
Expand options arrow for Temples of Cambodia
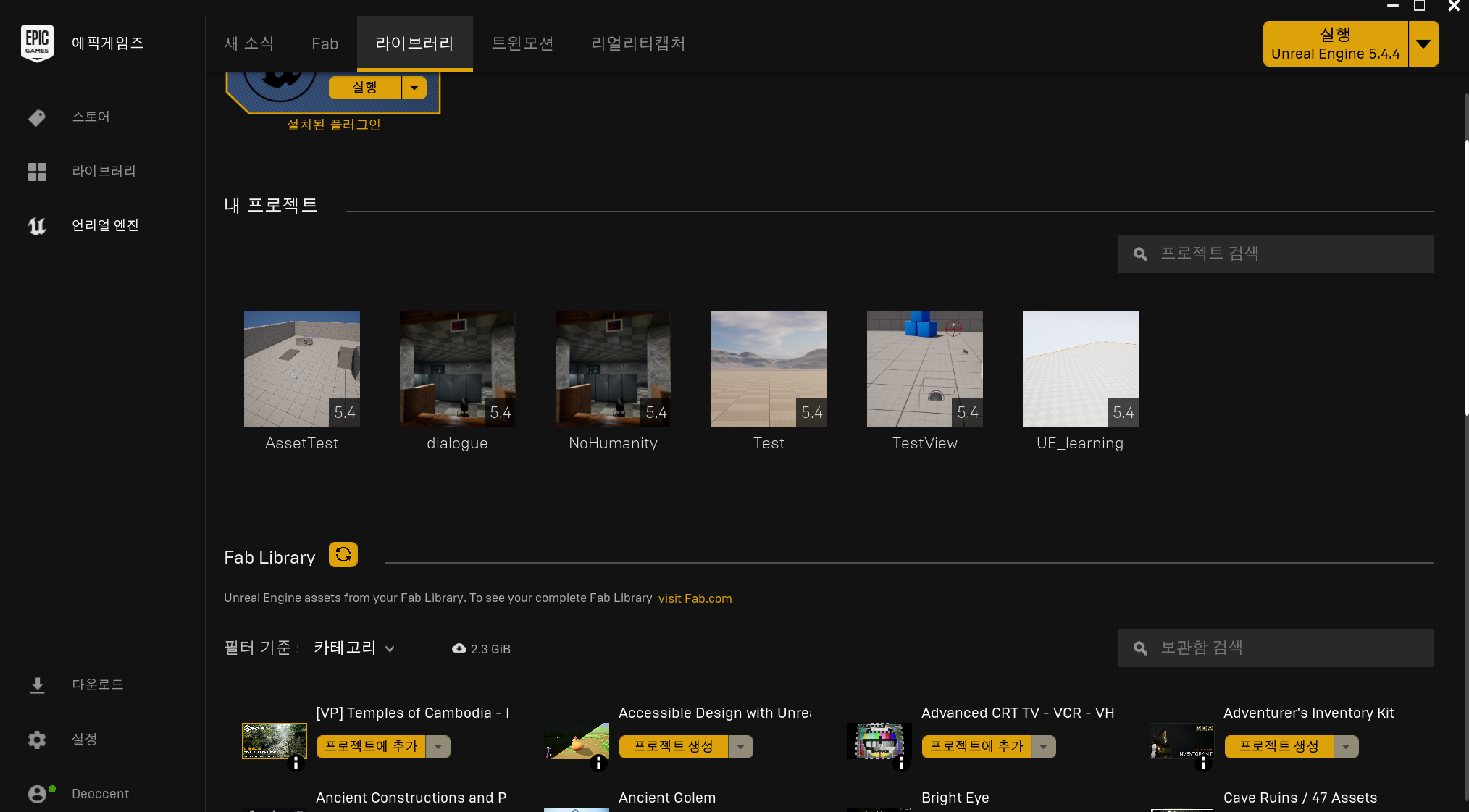point(438,746)
